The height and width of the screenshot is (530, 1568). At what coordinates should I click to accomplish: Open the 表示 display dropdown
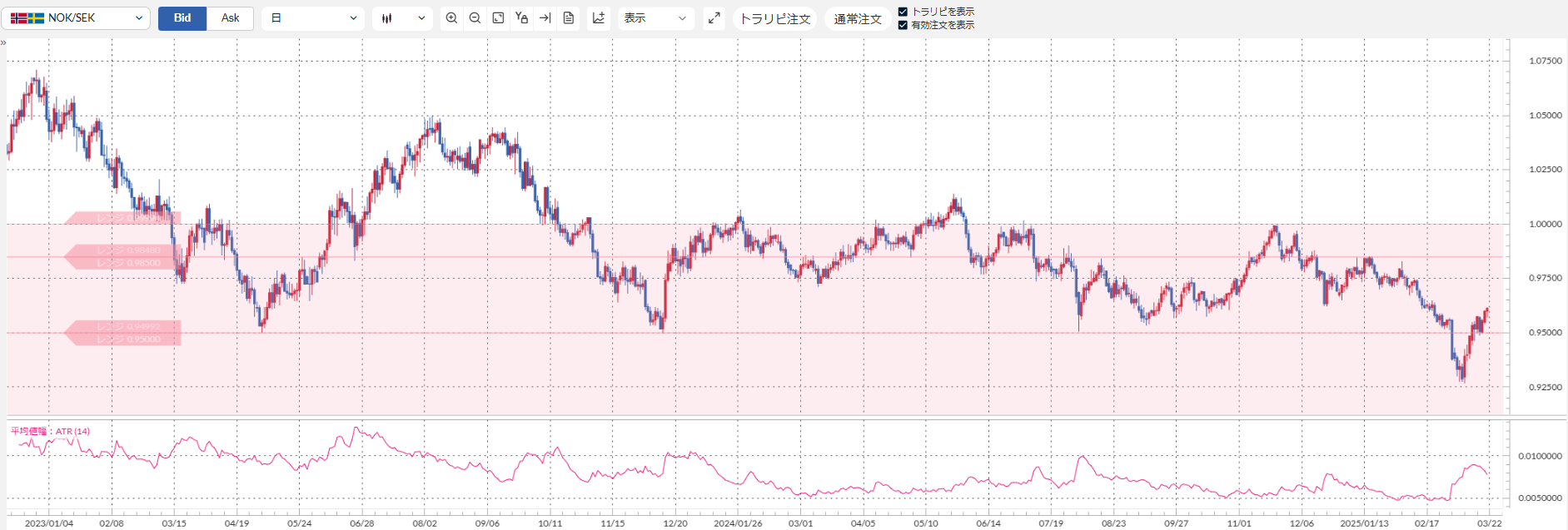(656, 17)
